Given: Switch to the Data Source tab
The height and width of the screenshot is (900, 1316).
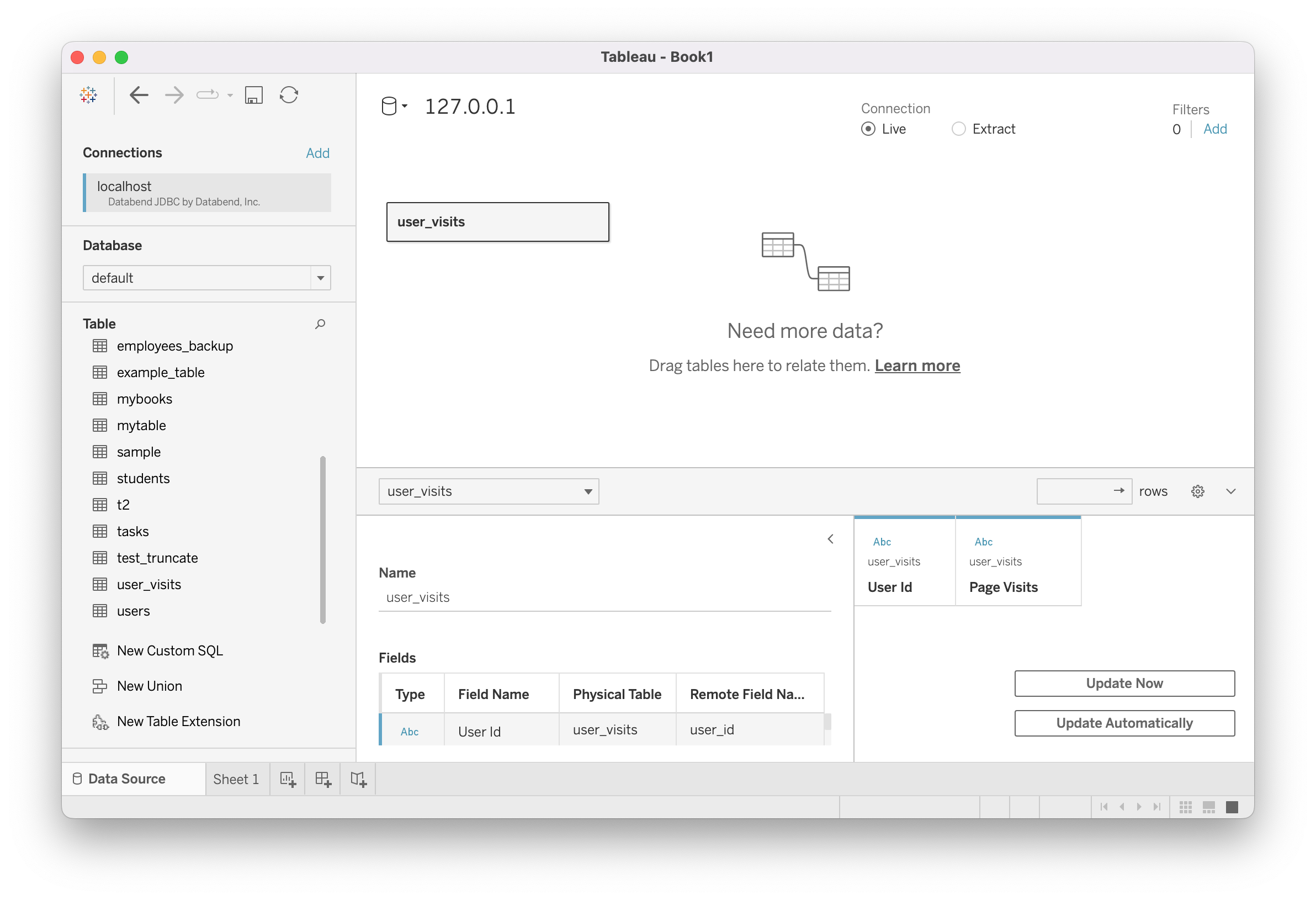Looking at the screenshot, I should point(133,780).
